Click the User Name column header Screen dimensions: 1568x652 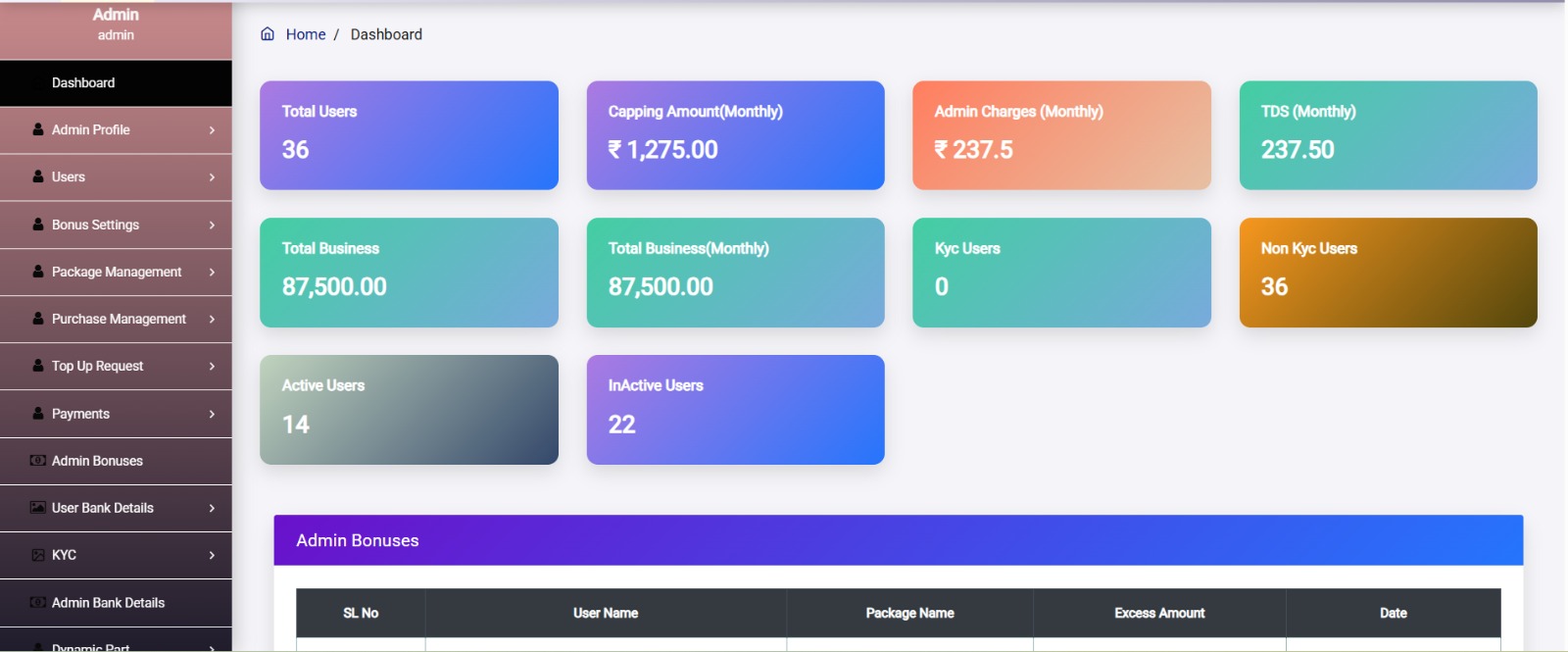(606, 613)
